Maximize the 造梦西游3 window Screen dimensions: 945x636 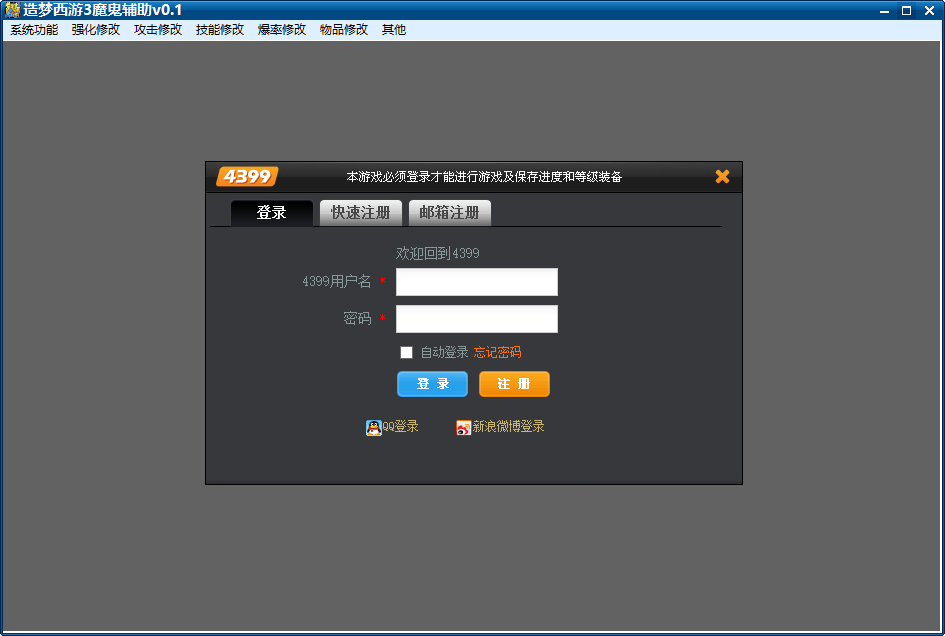906,10
